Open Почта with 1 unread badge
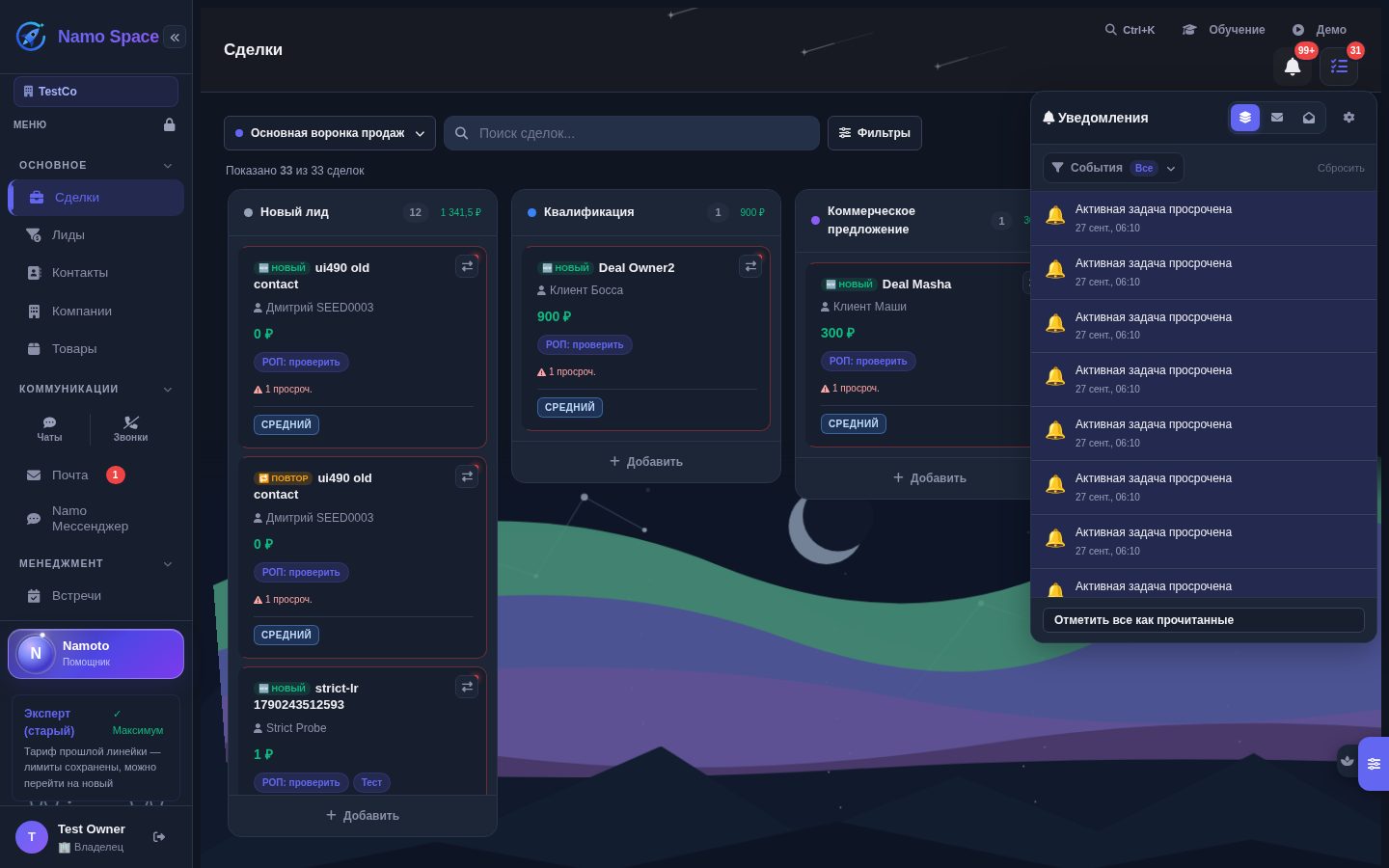The height and width of the screenshot is (868, 1389). tap(95, 475)
